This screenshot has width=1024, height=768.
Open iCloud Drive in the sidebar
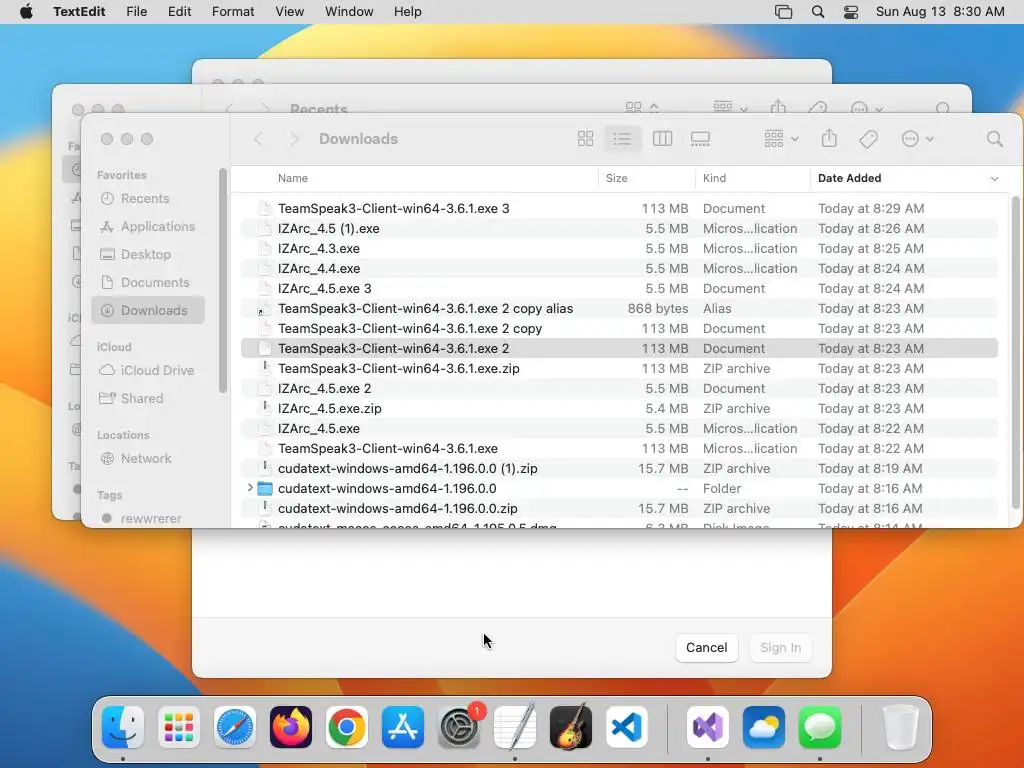pos(148,370)
